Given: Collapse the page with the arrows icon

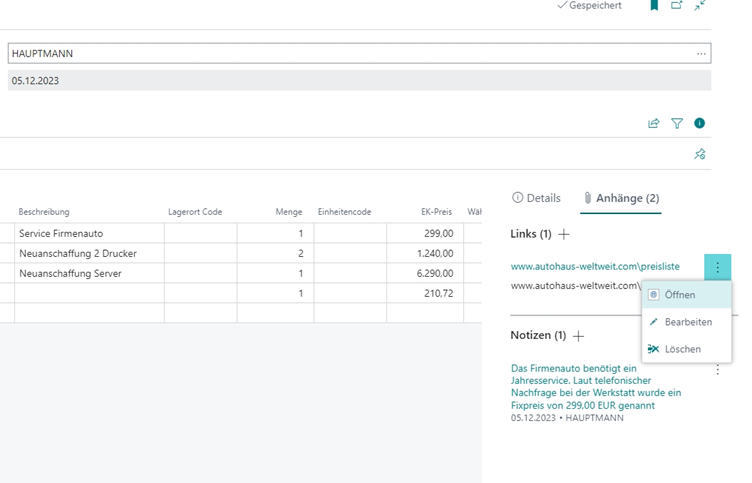Looking at the screenshot, I should click(x=700, y=6).
